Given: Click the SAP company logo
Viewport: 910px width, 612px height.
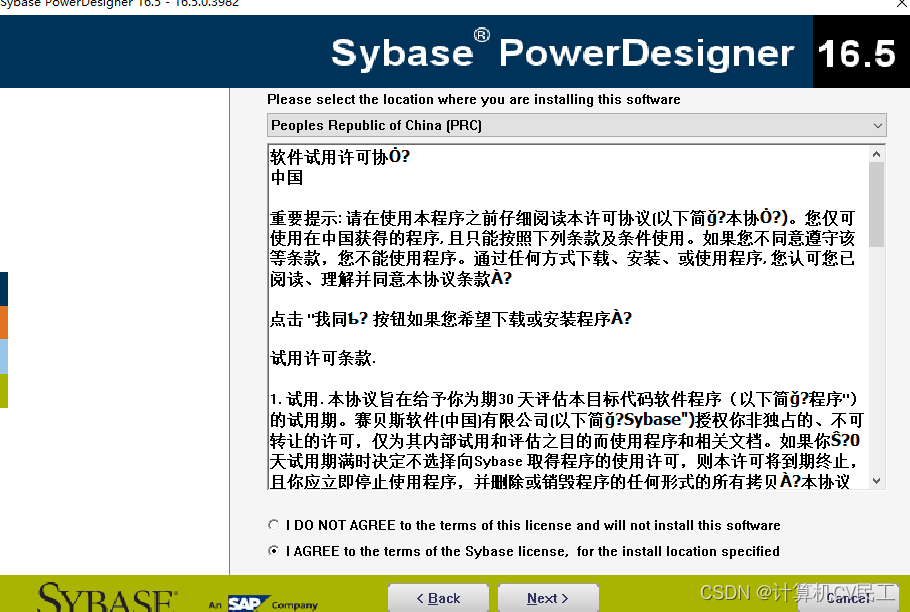Looking at the screenshot, I should (248, 604).
